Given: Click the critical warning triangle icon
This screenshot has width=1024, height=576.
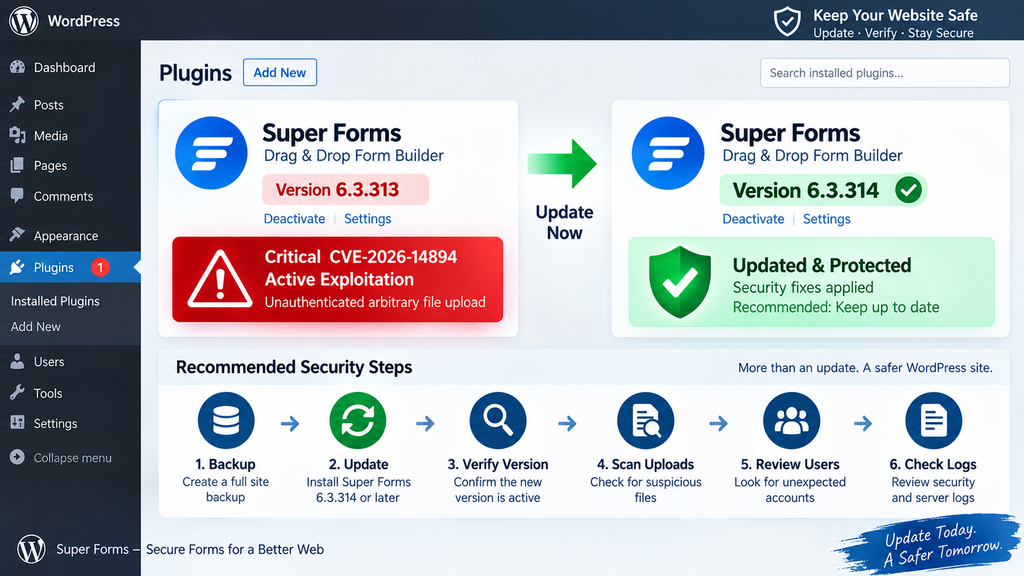Looking at the screenshot, I should point(219,279).
